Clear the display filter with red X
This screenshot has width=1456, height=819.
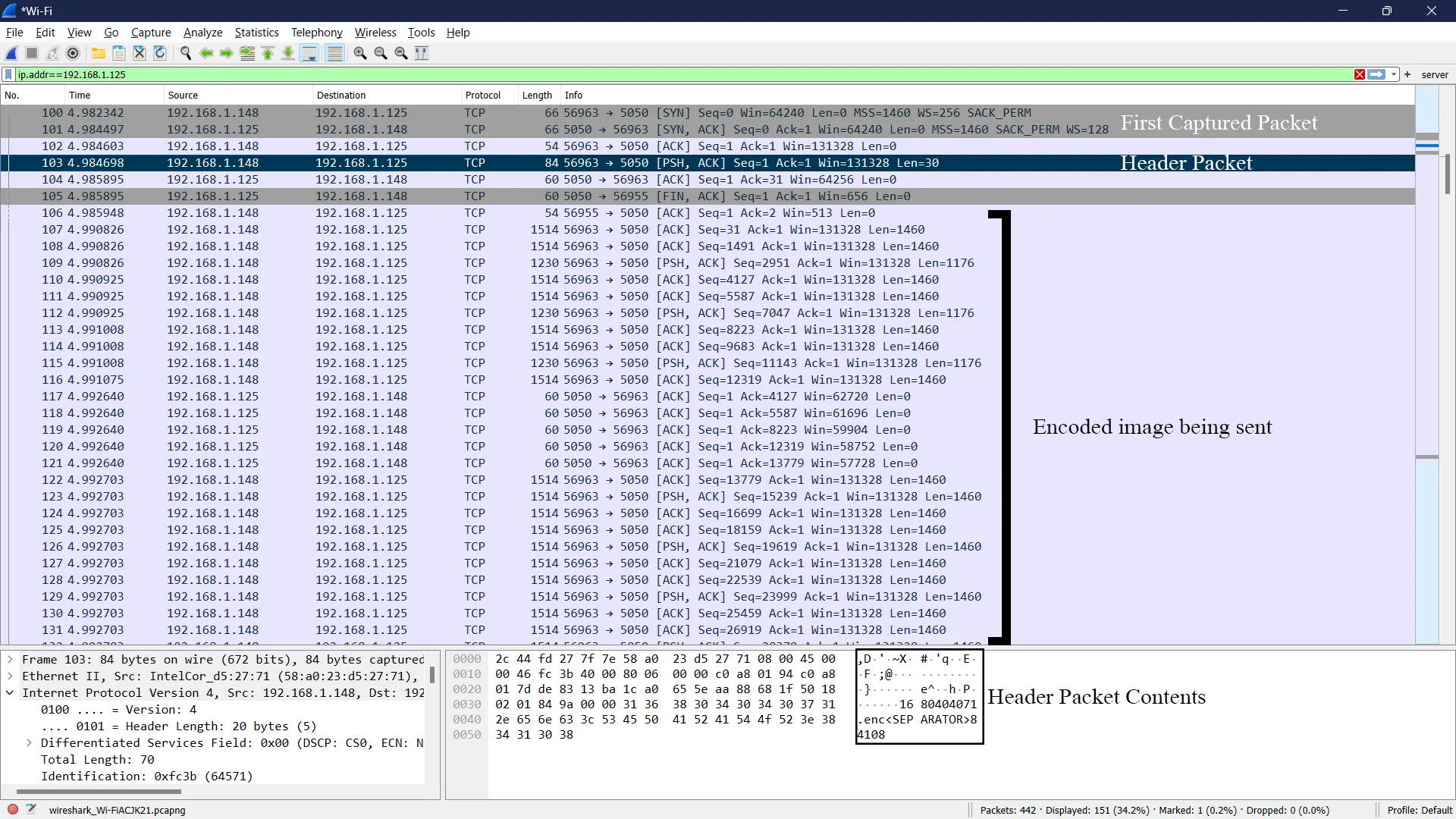(x=1360, y=74)
